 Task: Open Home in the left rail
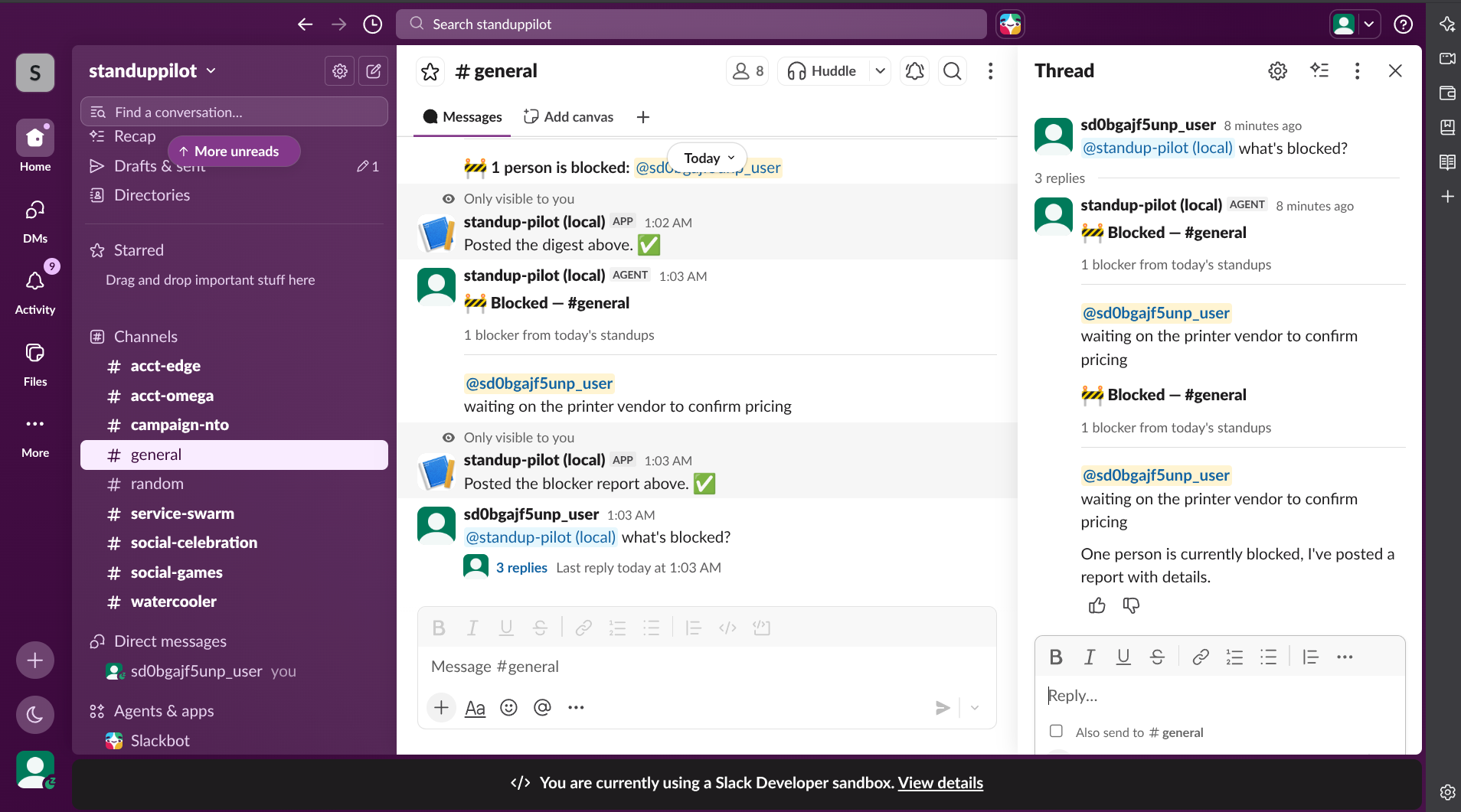(x=35, y=146)
